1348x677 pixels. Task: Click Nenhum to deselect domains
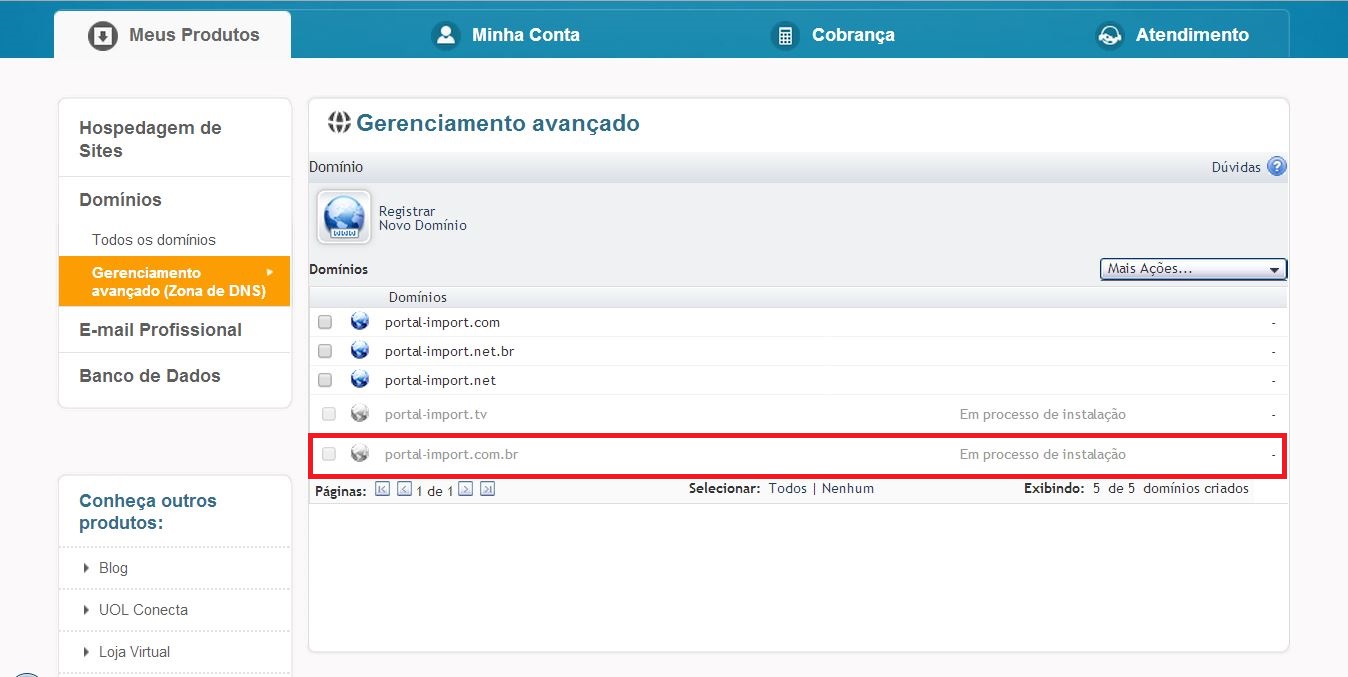pyautogui.click(x=848, y=489)
